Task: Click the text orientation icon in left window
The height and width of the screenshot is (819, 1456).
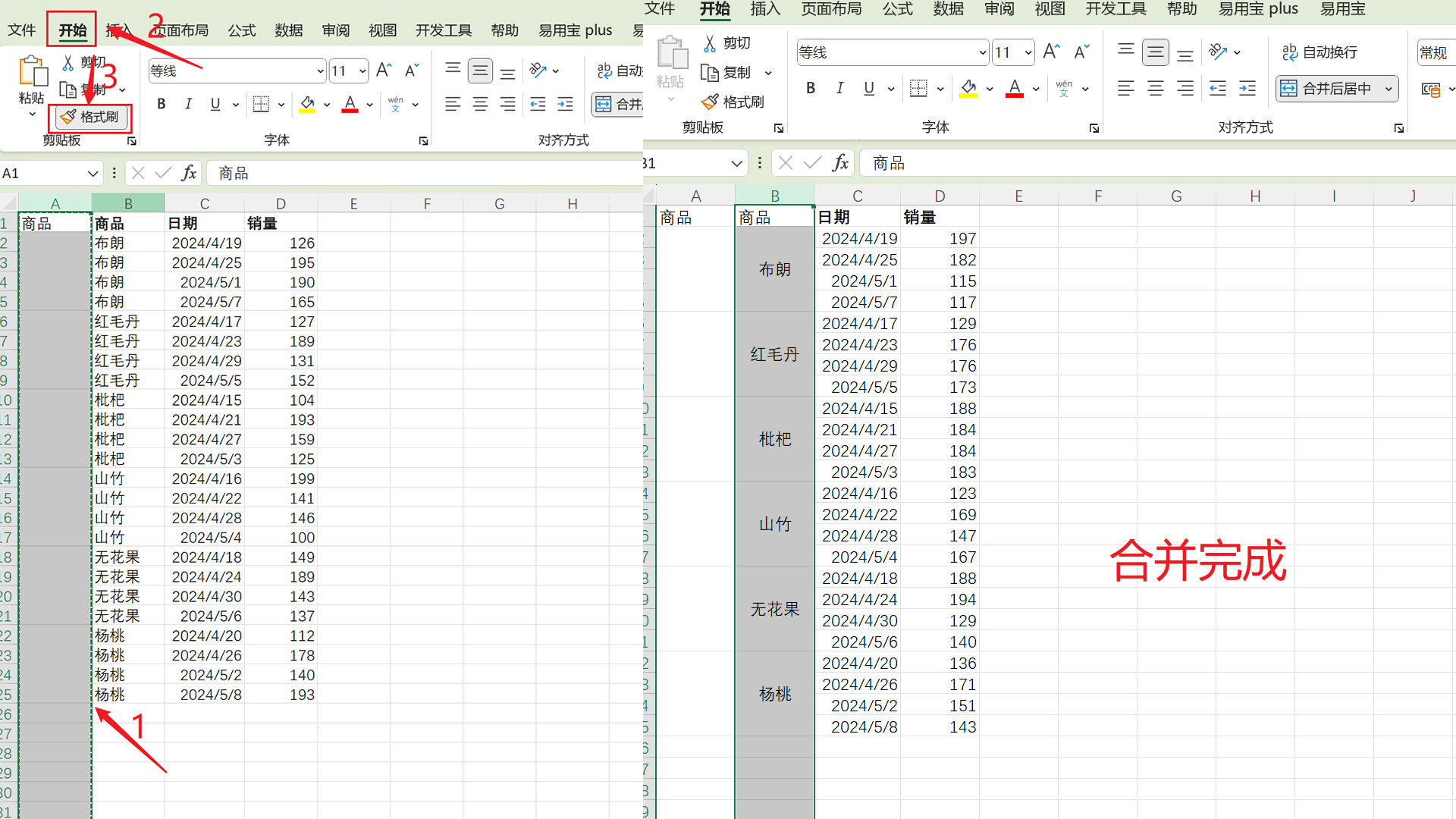Action: click(538, 71)
